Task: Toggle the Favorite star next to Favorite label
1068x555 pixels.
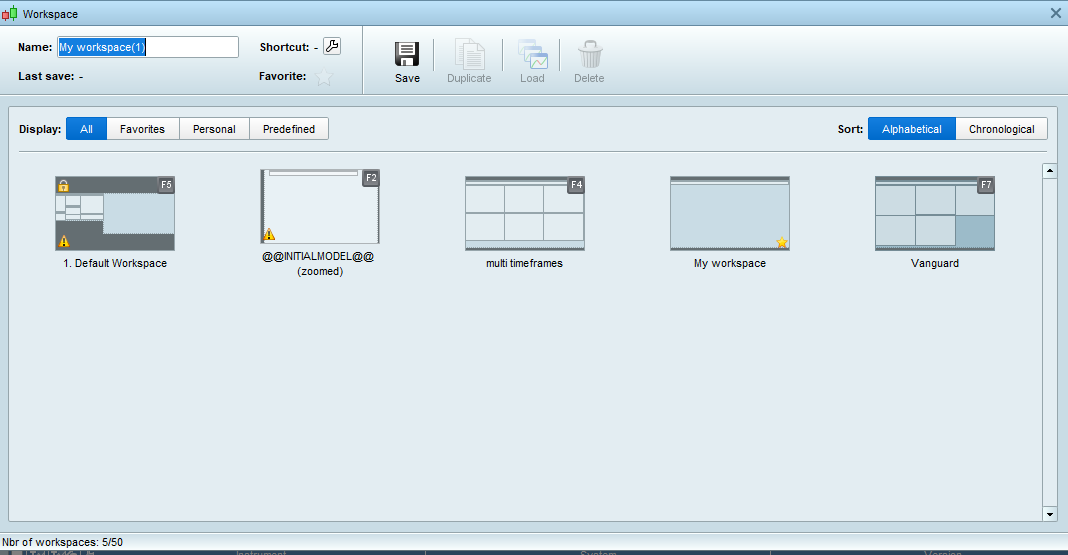Action: (324, 77)
